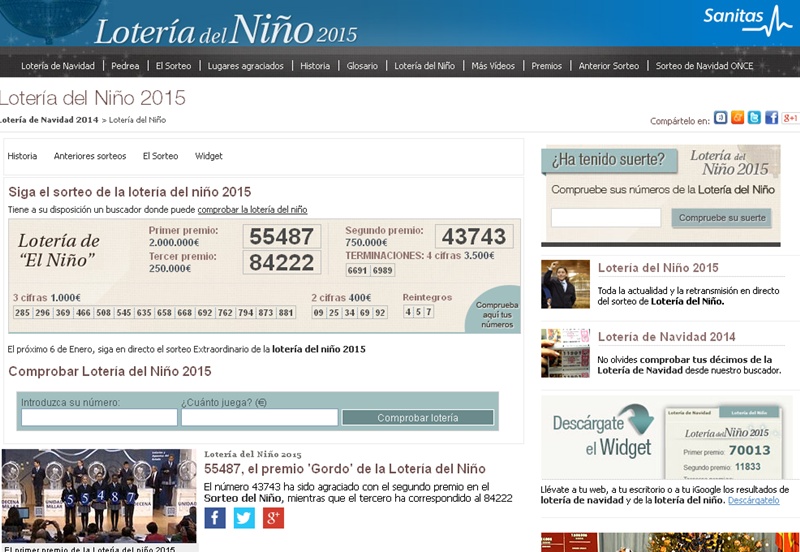Click the 'Introduzca su número' input field
Viewport: 800px width, 552px height.
click(99, 418)
